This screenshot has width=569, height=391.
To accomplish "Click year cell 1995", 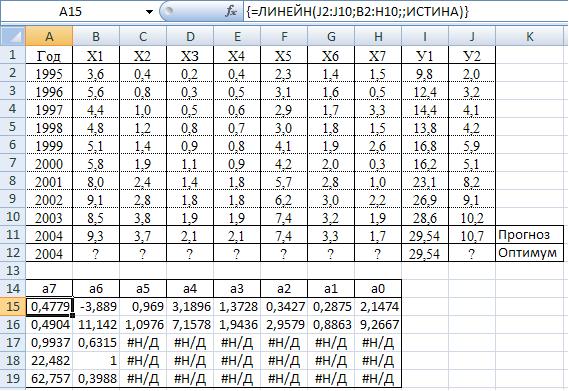I will 49,74.
